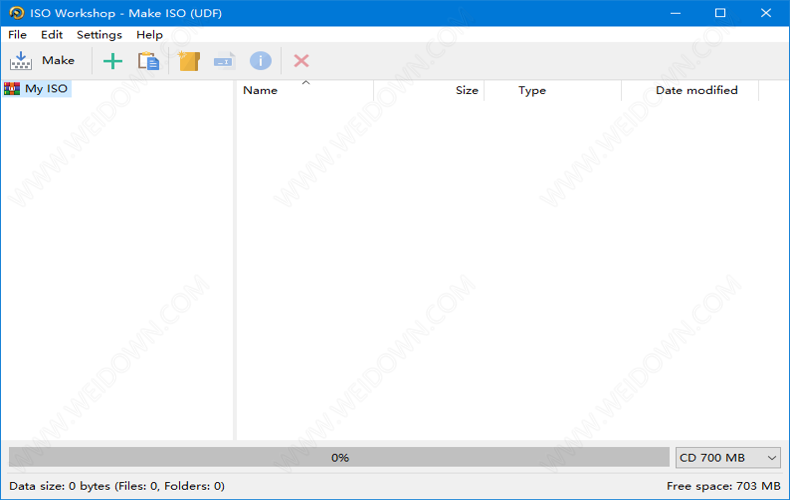
Task: Click the Data size status text
Action: point(117,486)
